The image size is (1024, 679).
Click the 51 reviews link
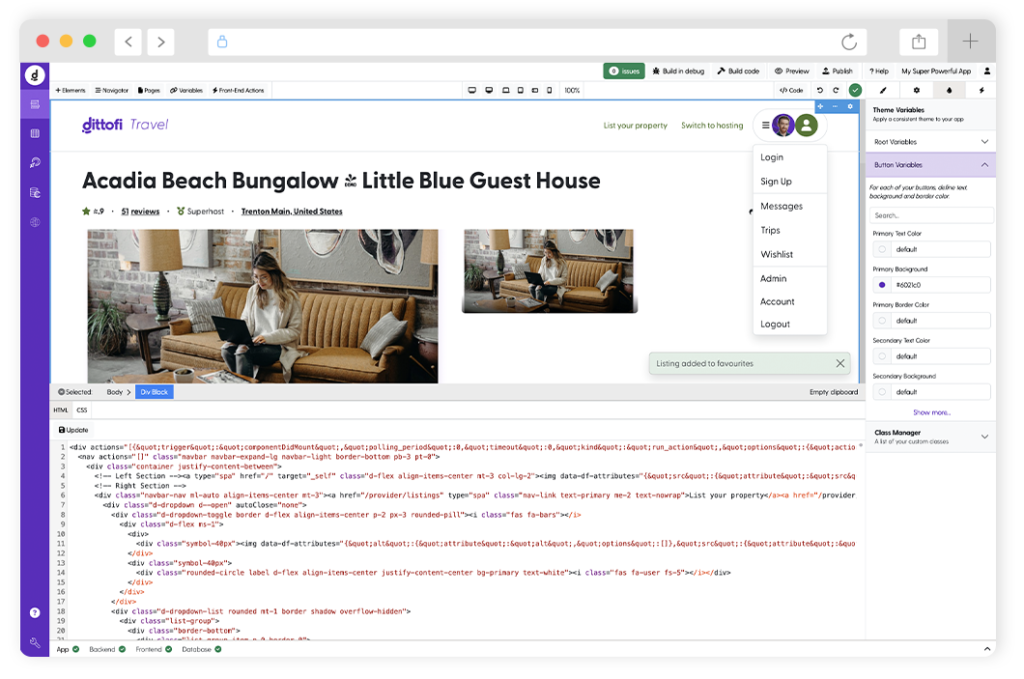[x=140, y=212]
